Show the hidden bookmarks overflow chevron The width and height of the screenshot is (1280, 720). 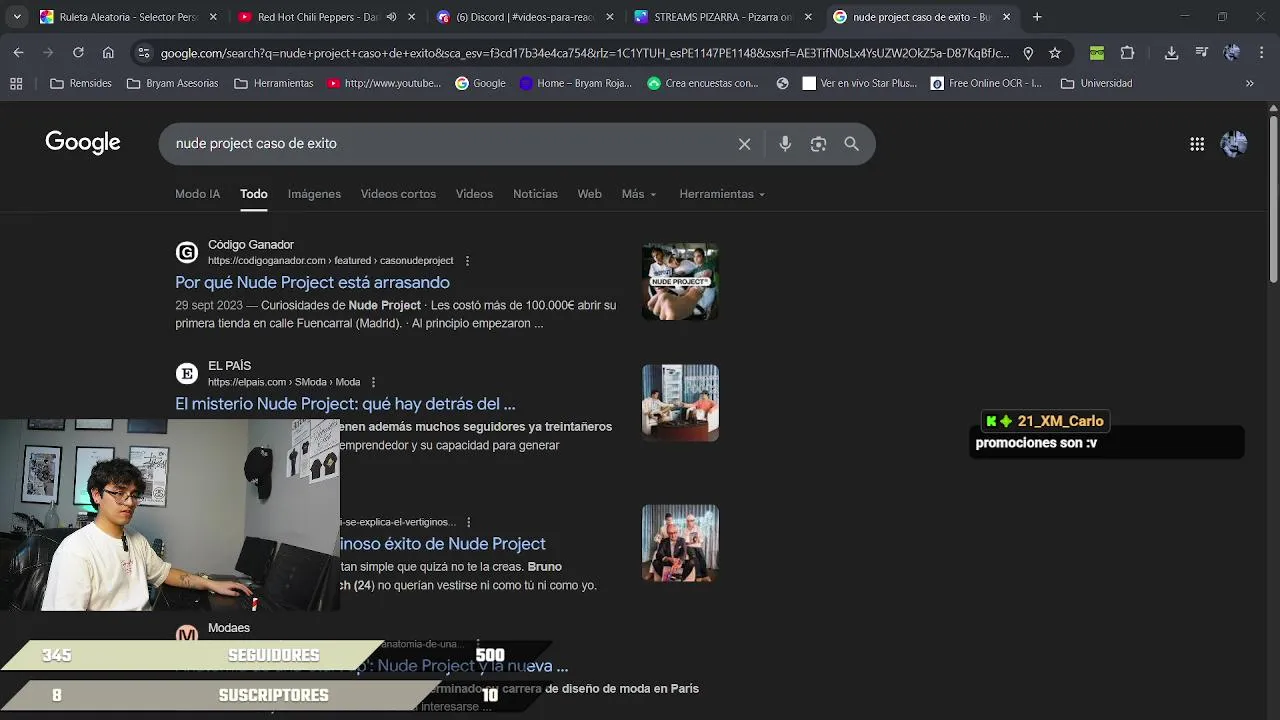tap(1249, 83)
